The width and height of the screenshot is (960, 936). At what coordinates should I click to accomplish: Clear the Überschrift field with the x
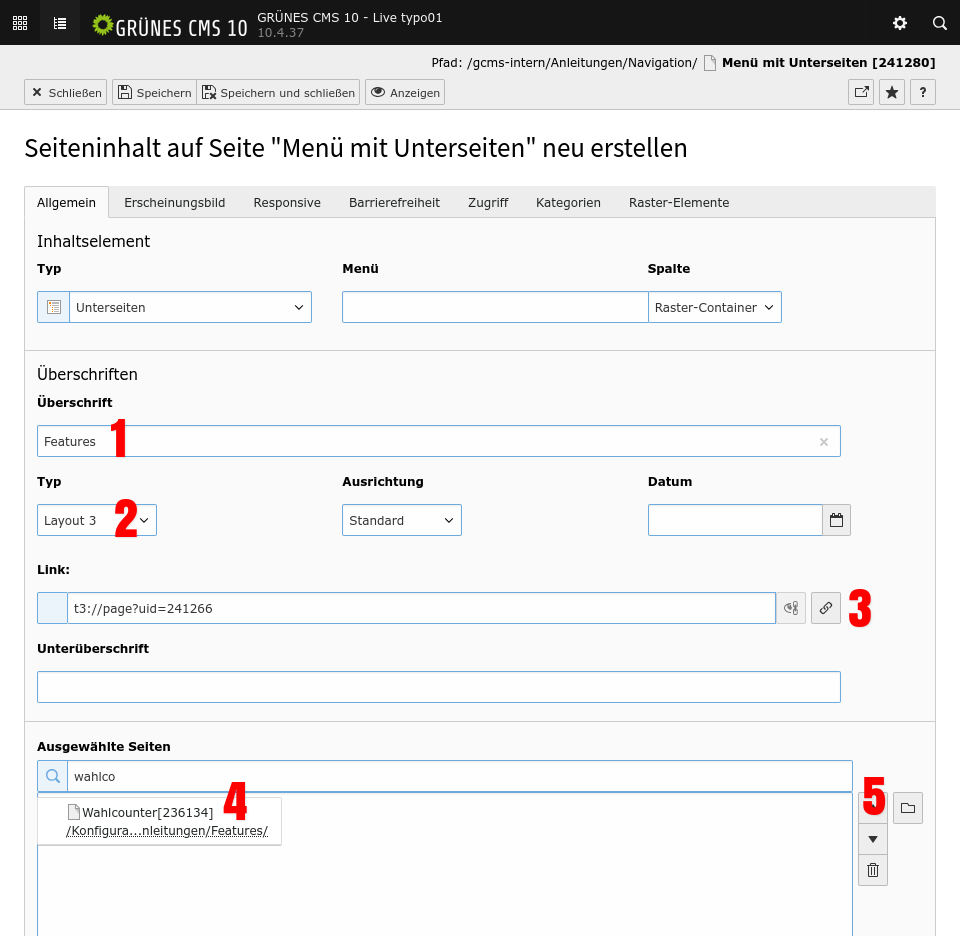(x=824, y=442)
